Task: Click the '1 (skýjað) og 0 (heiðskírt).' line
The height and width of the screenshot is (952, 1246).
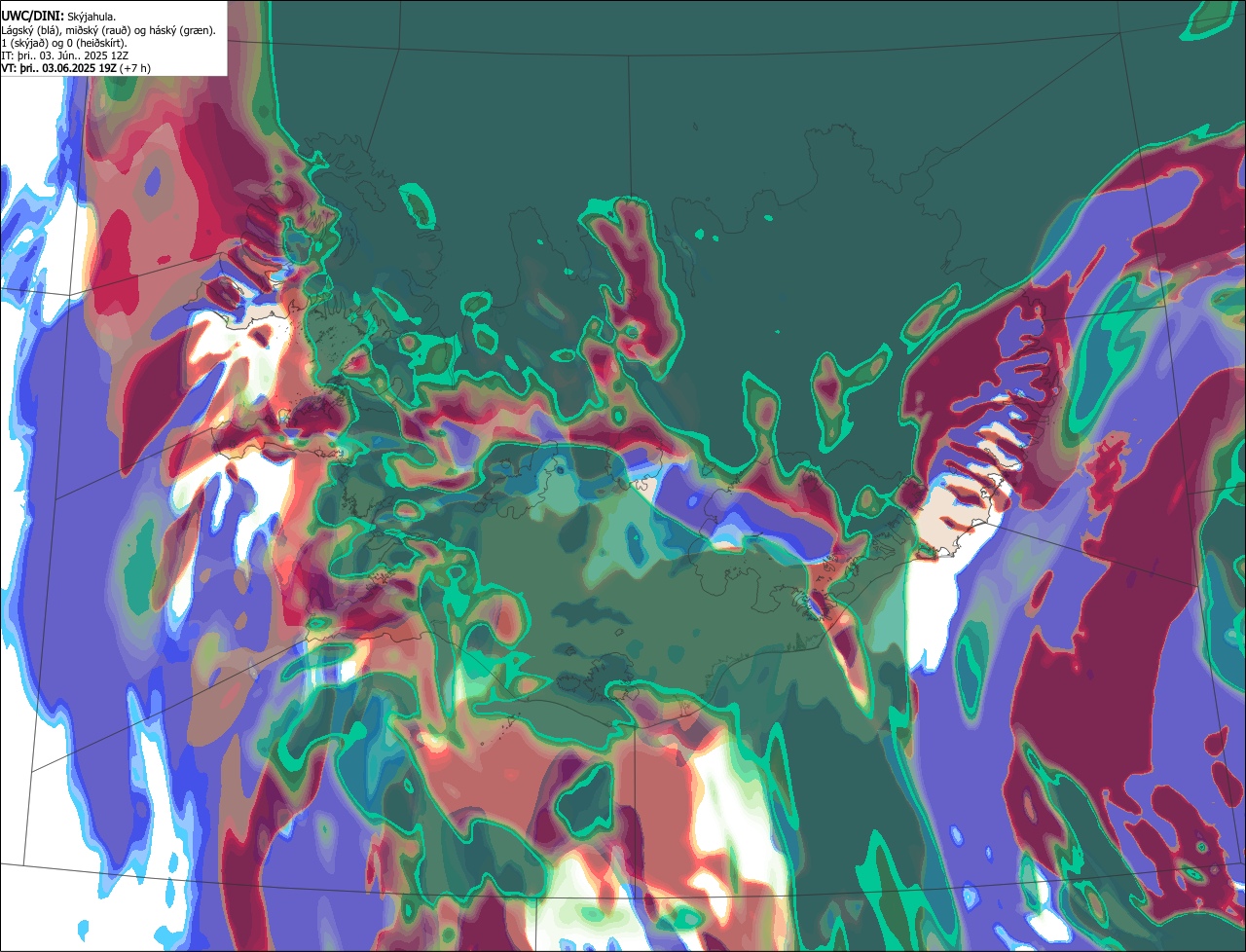Action: (x=64, y=43)
